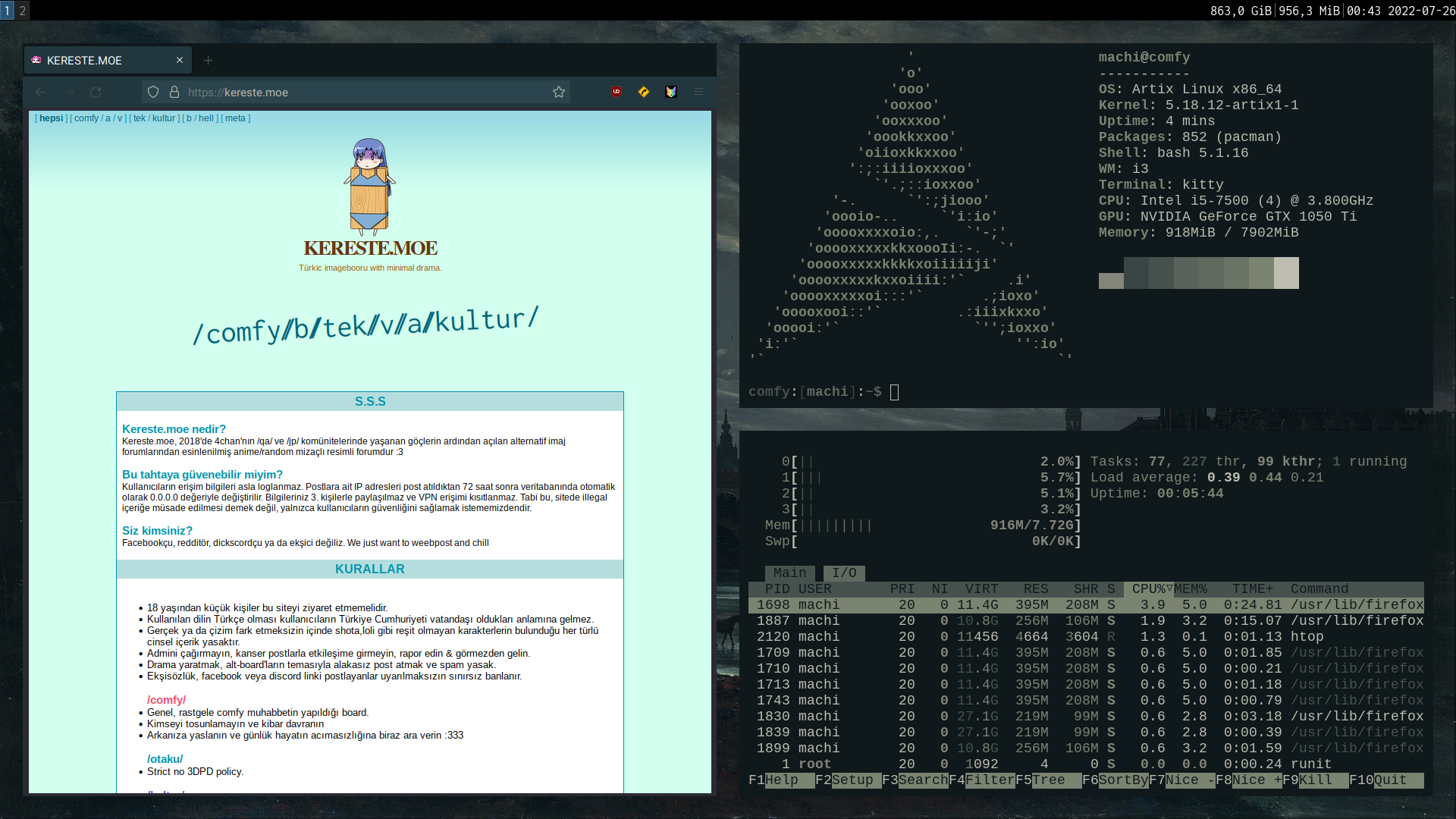Open the 'b' board link in top nav
Screen dimensions: 1456x819
click(190, 118)
